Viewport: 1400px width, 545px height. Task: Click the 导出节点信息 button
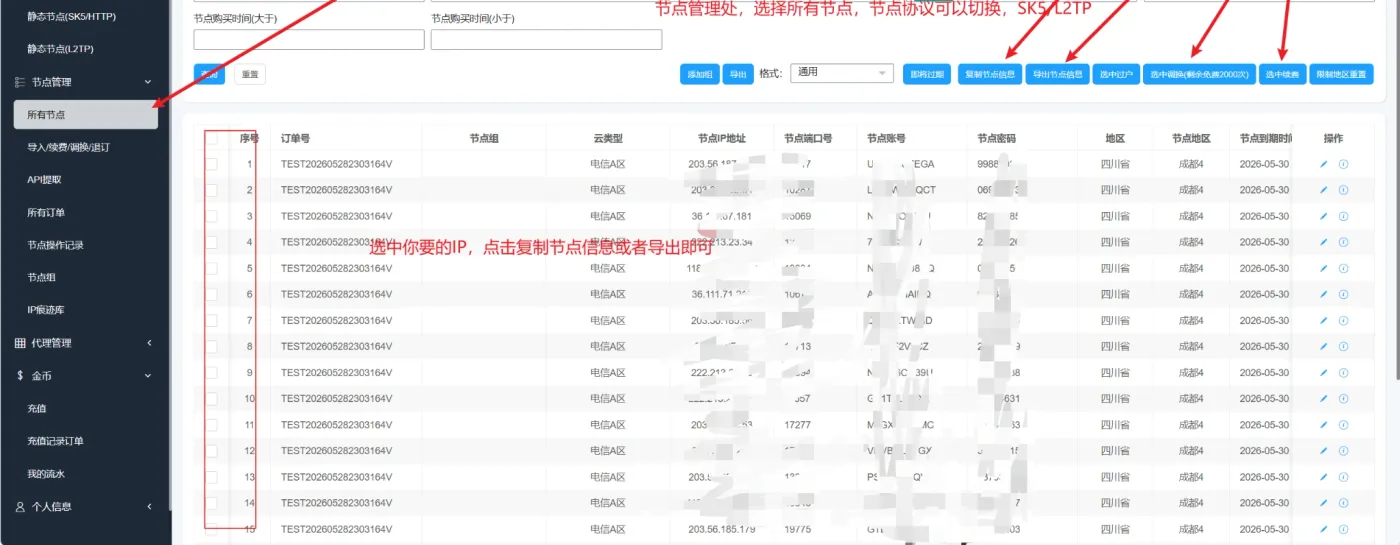tap(1057, 74)
